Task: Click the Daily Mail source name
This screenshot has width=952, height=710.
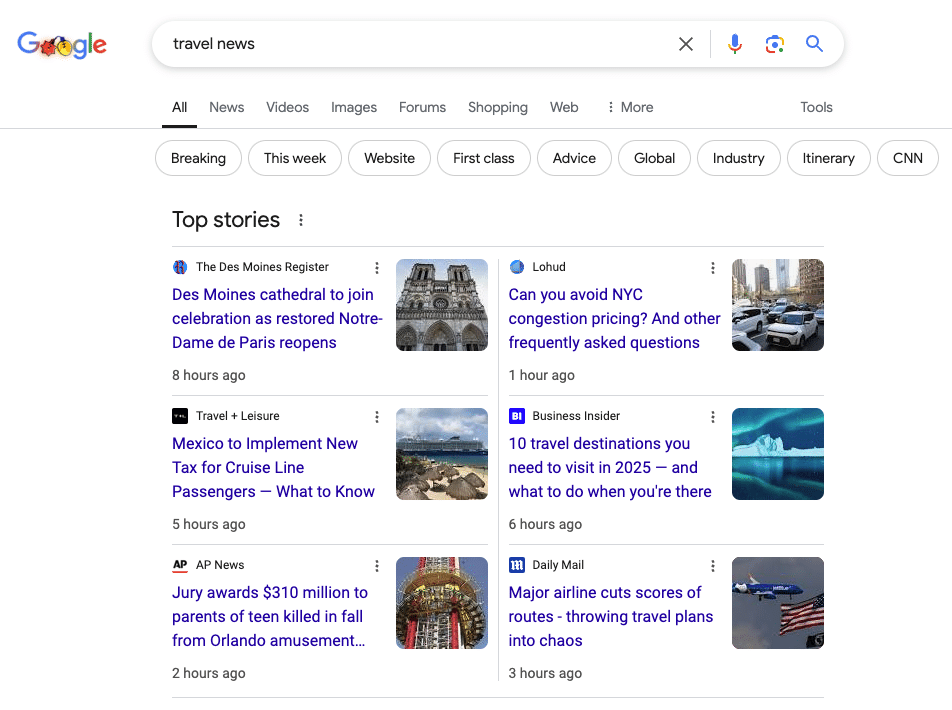Action: [558, 565]
